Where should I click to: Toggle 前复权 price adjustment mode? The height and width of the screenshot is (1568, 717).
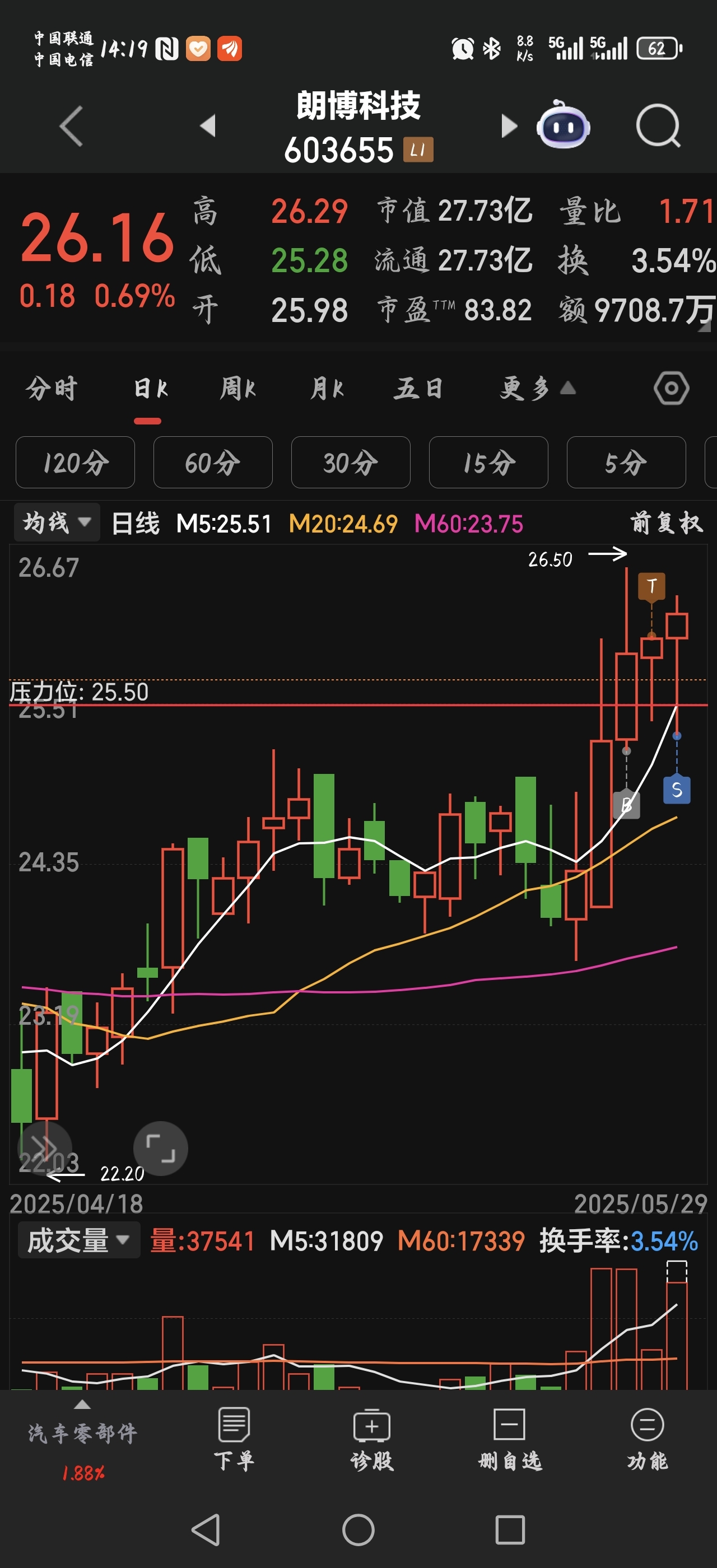coord(667,523)
